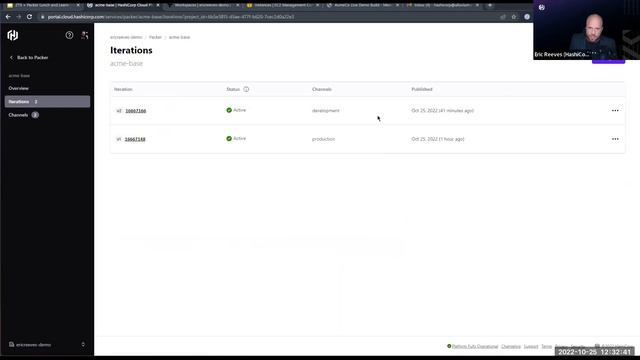640x360 pixels.
Task: Click the Channels column header
Action: (x=322, y=89)
